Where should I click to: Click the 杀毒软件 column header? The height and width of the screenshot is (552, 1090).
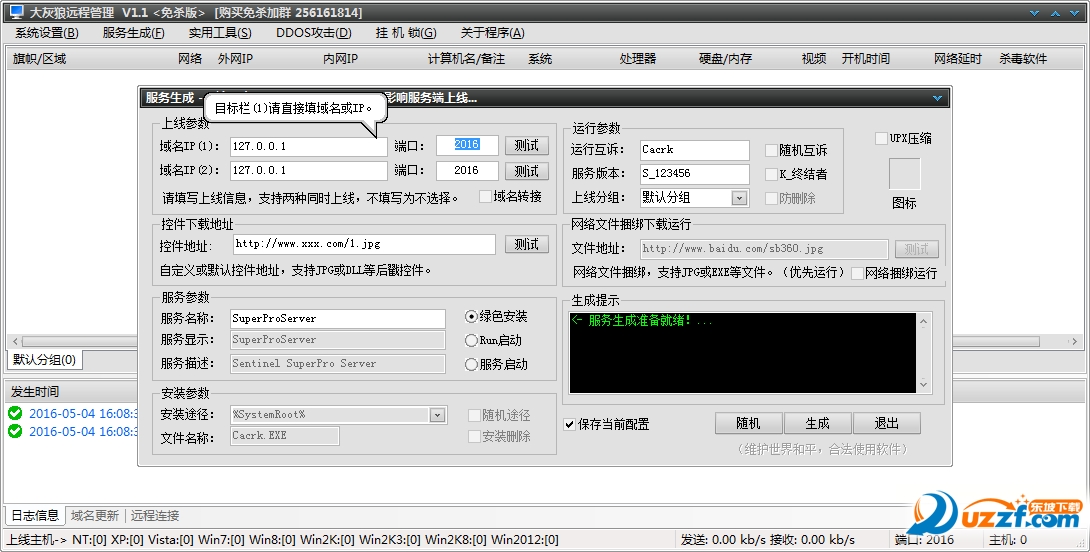click(1023, 59)
